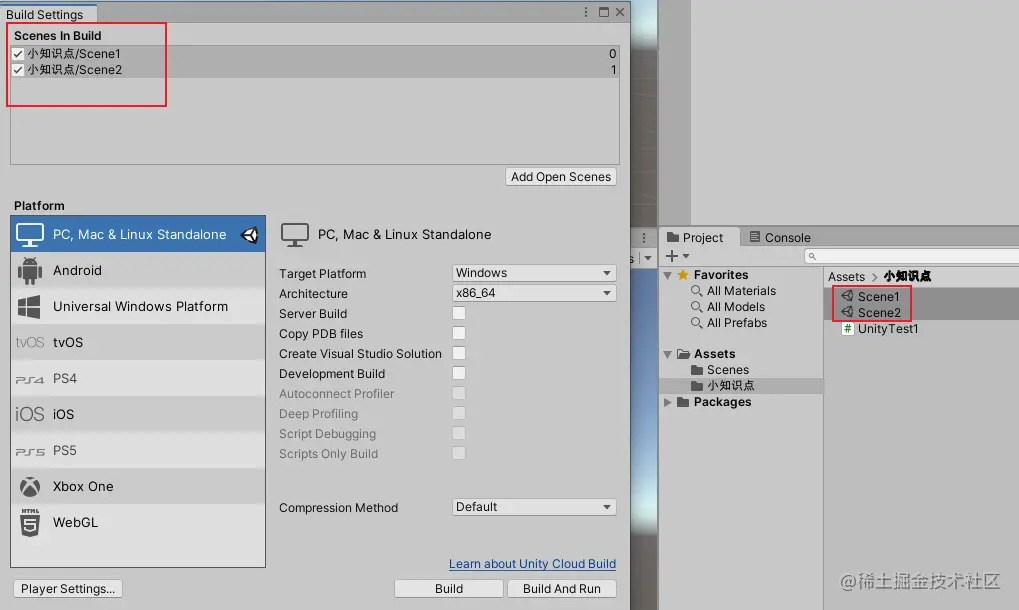Click the Build button
Viewport: 1019px width, 610px height.
(x=449, y=589)
